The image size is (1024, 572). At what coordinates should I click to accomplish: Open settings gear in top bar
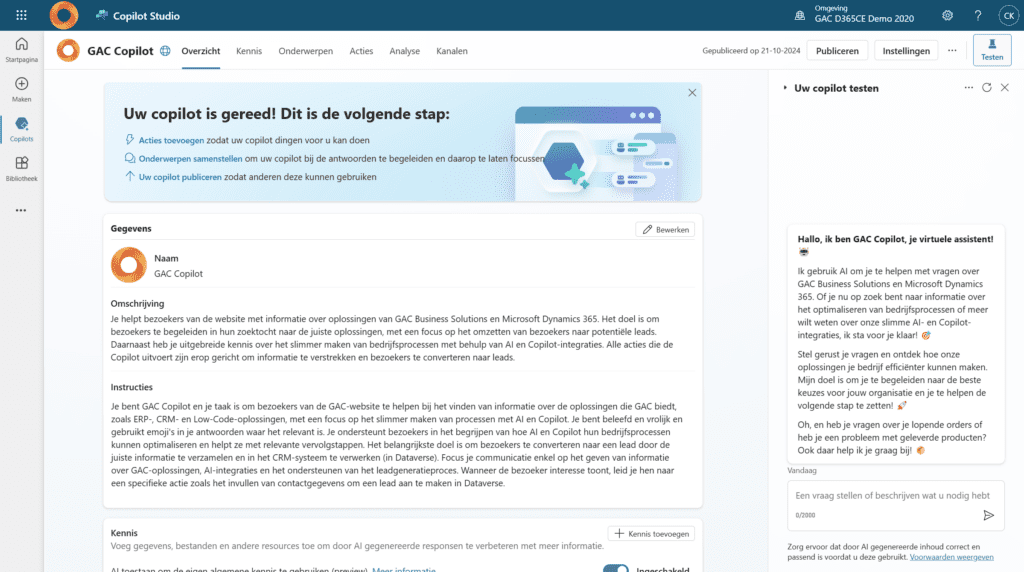[947, 15]
